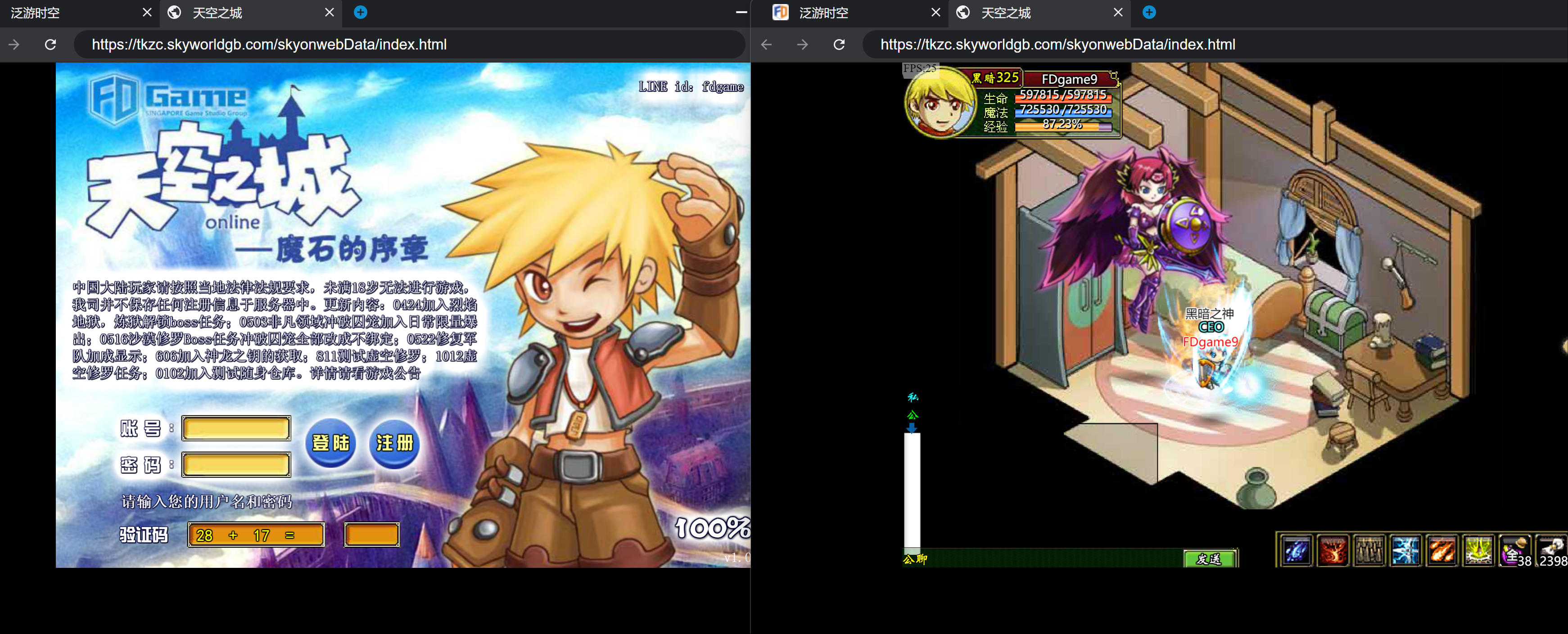Activate the red fire tree skill

(x=1333, y=551)
